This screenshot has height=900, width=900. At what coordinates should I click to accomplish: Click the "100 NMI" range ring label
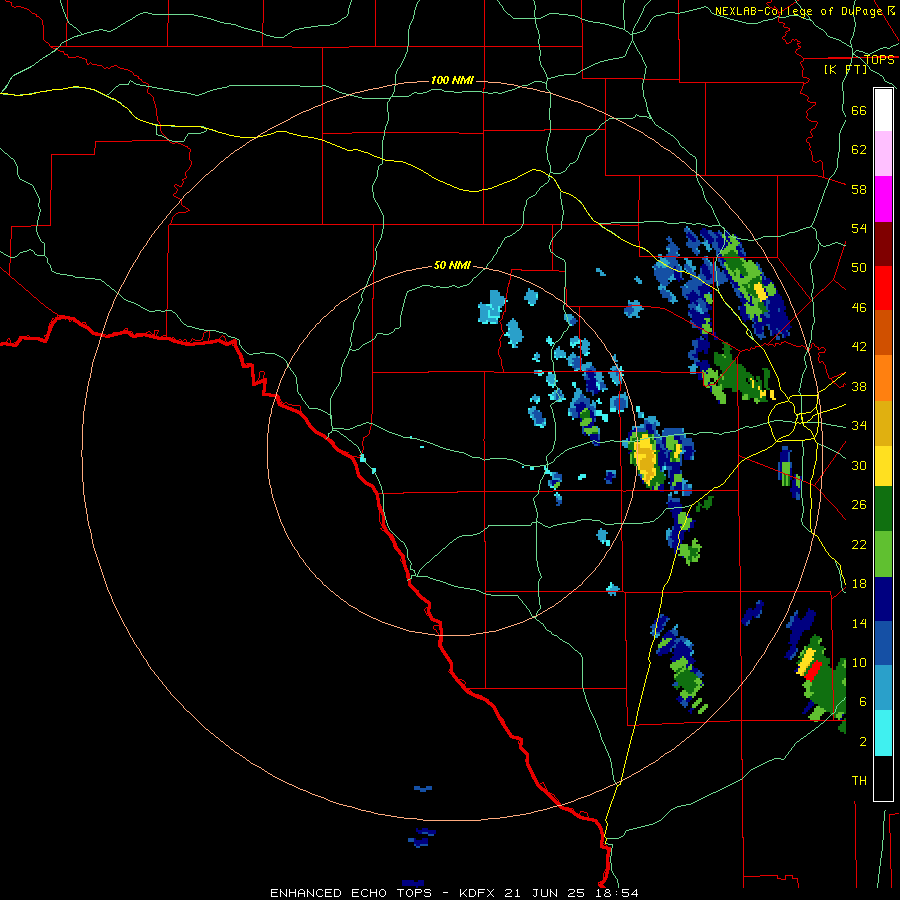click(x=452, y=80)
